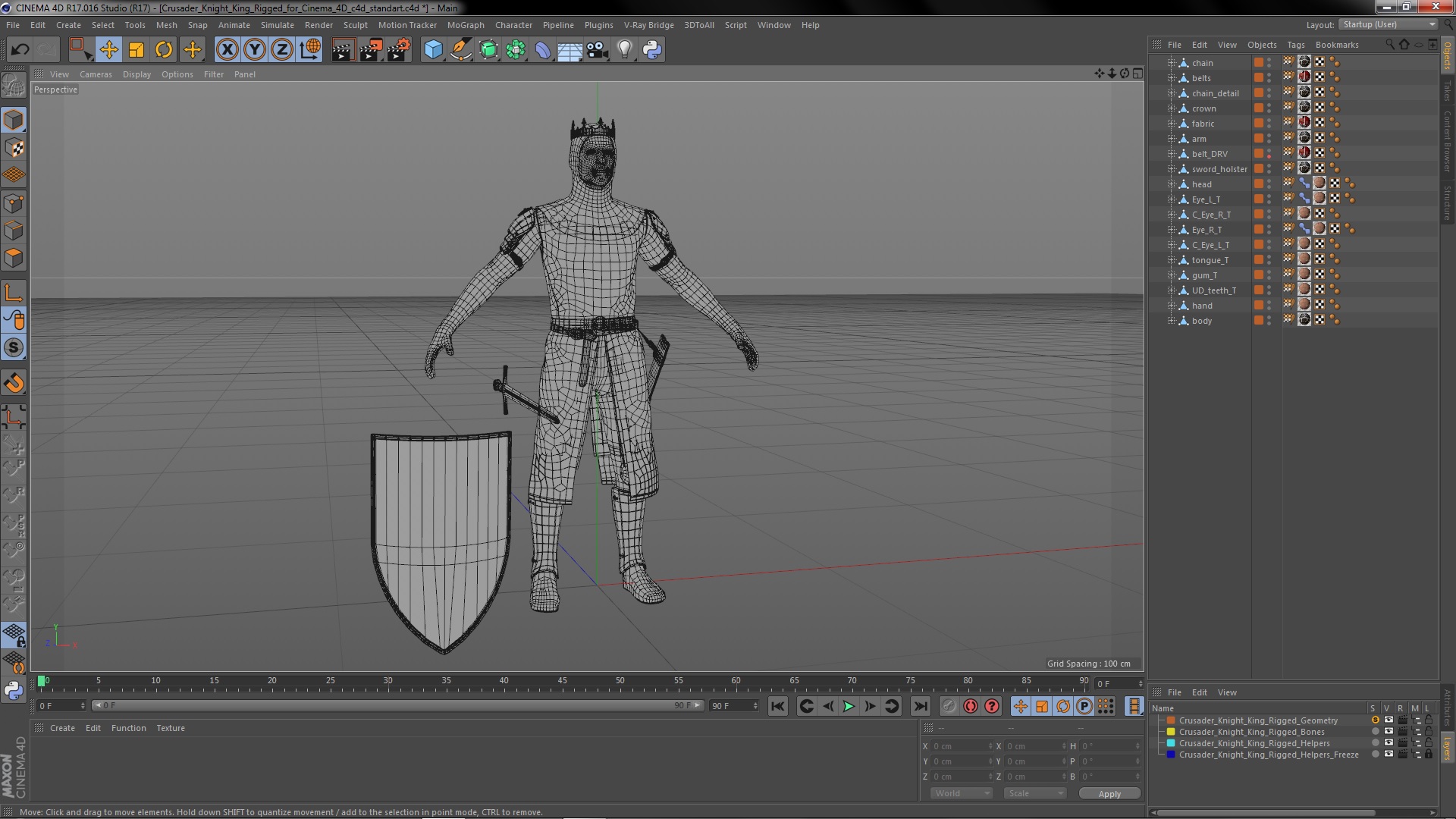Switch to Polygons mode
The height and width of the screenshot is (819, 1456).
point(14,258)
